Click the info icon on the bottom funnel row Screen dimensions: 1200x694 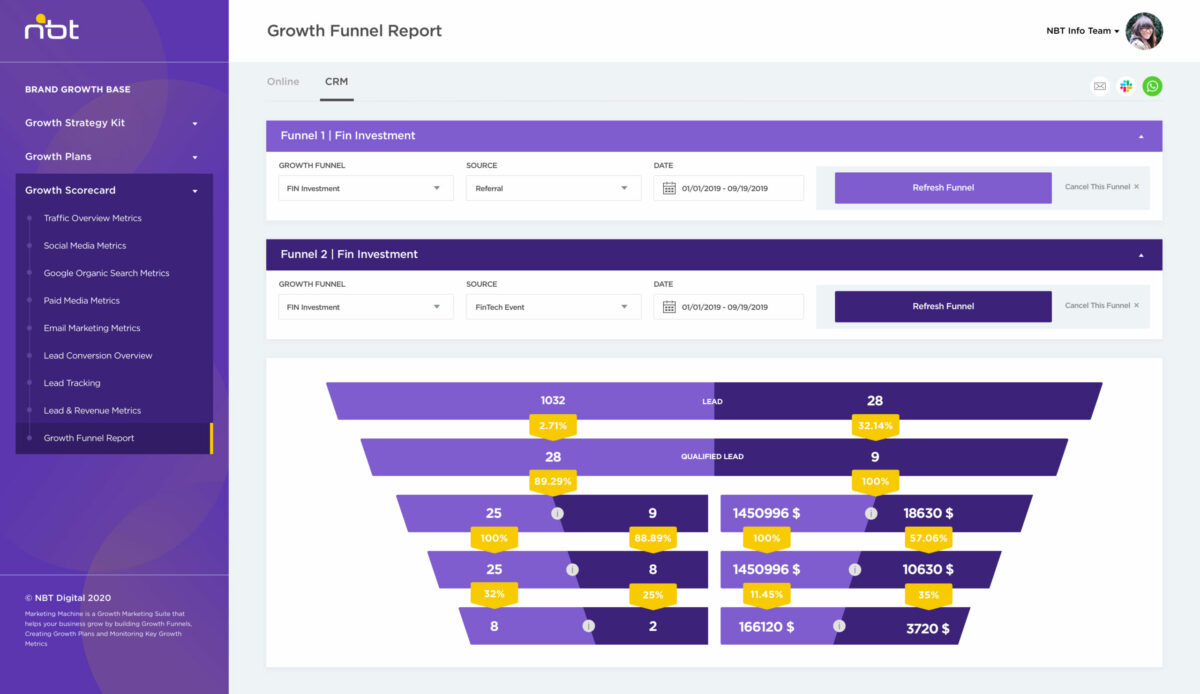(x=587, y=626)
